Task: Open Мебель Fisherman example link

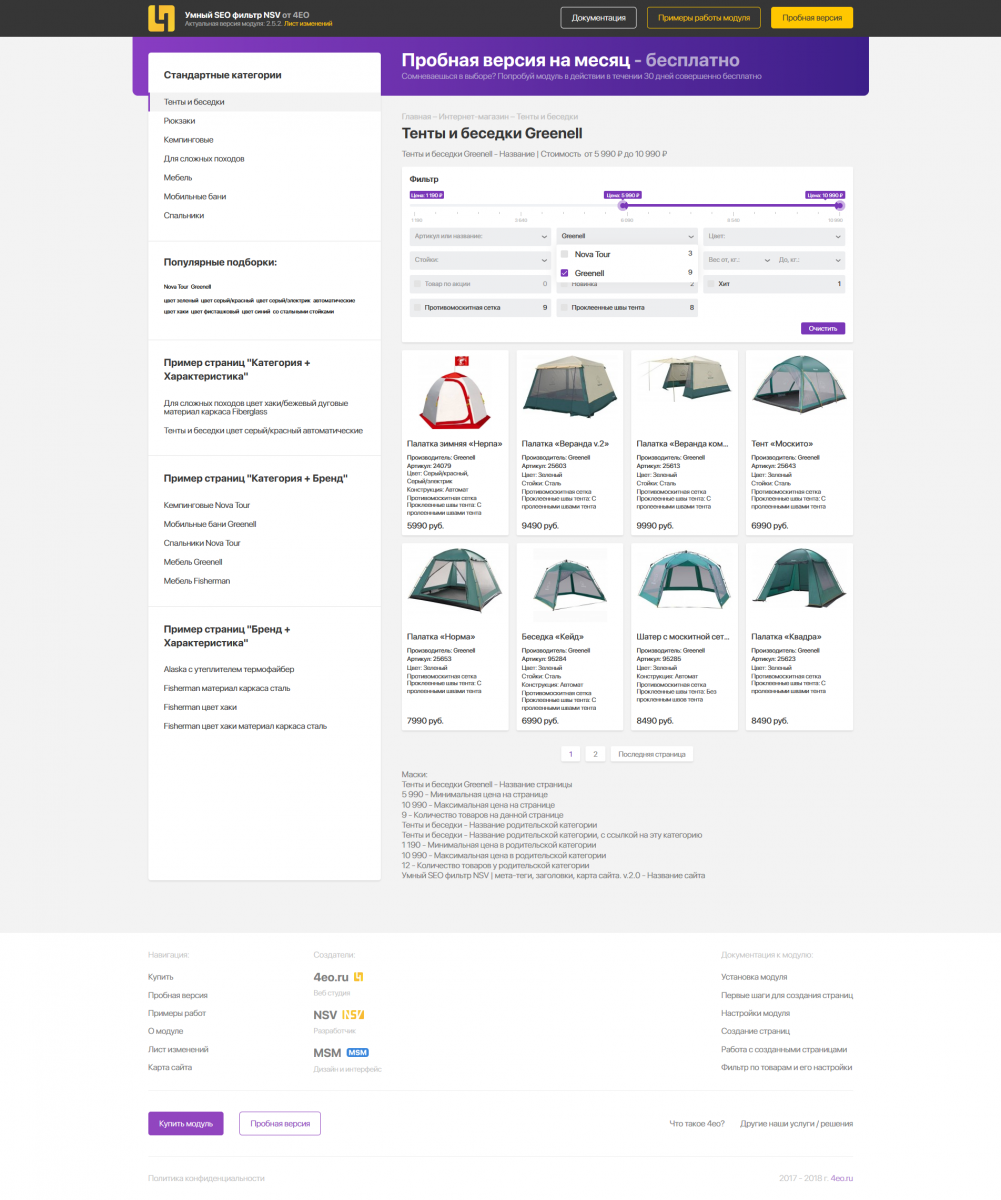Action: pyautogui.click(x=197, y=581)
